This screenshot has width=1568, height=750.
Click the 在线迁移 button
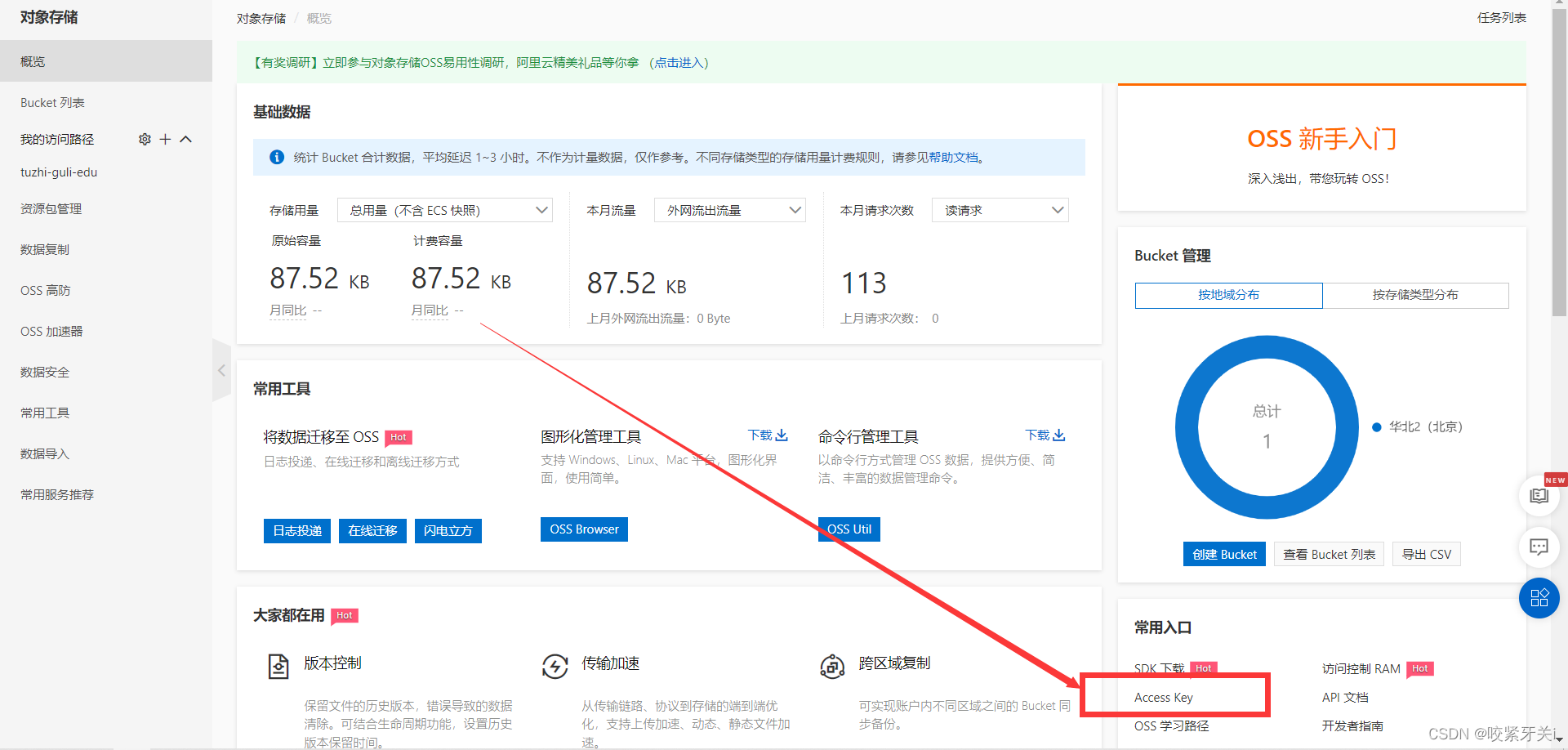pos(372,530)
